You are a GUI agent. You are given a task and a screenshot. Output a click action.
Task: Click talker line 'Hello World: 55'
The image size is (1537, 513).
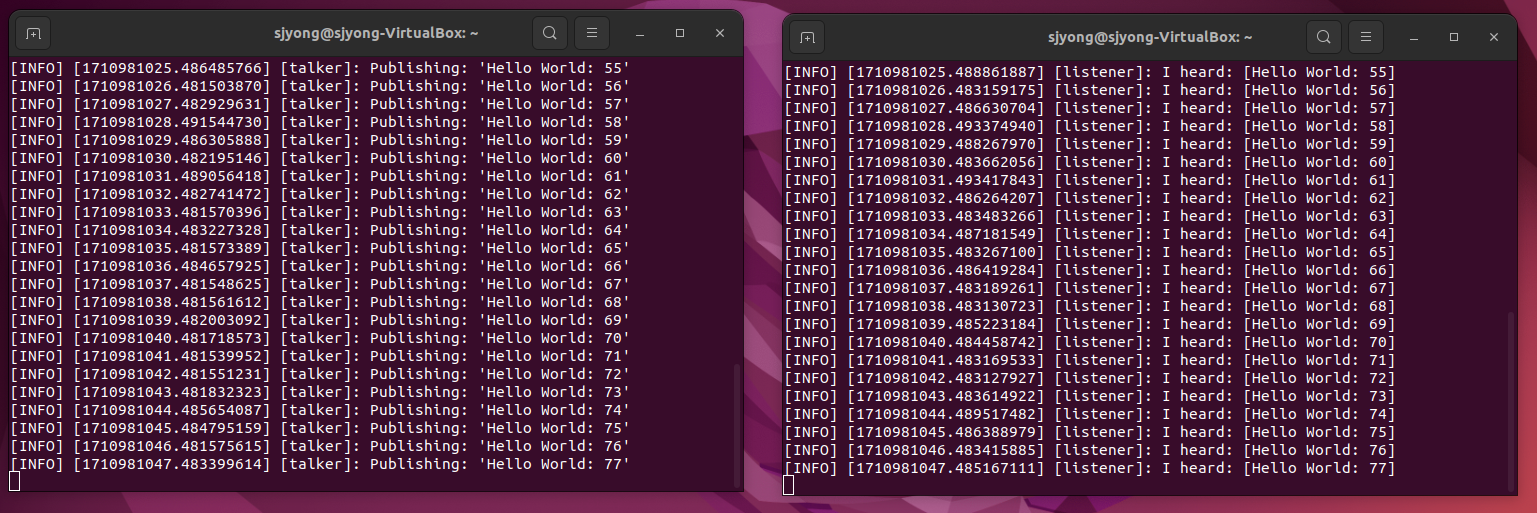click(319, 68)
